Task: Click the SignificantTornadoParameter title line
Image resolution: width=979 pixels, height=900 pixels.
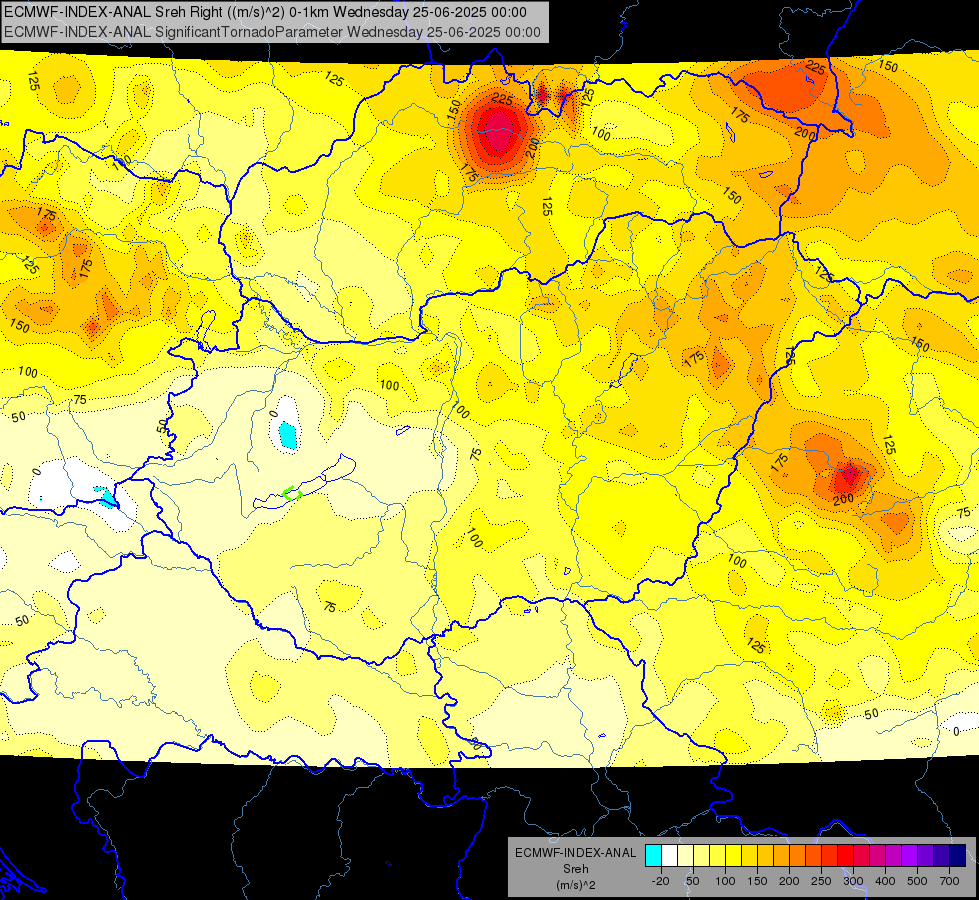Action: [272, 32]
